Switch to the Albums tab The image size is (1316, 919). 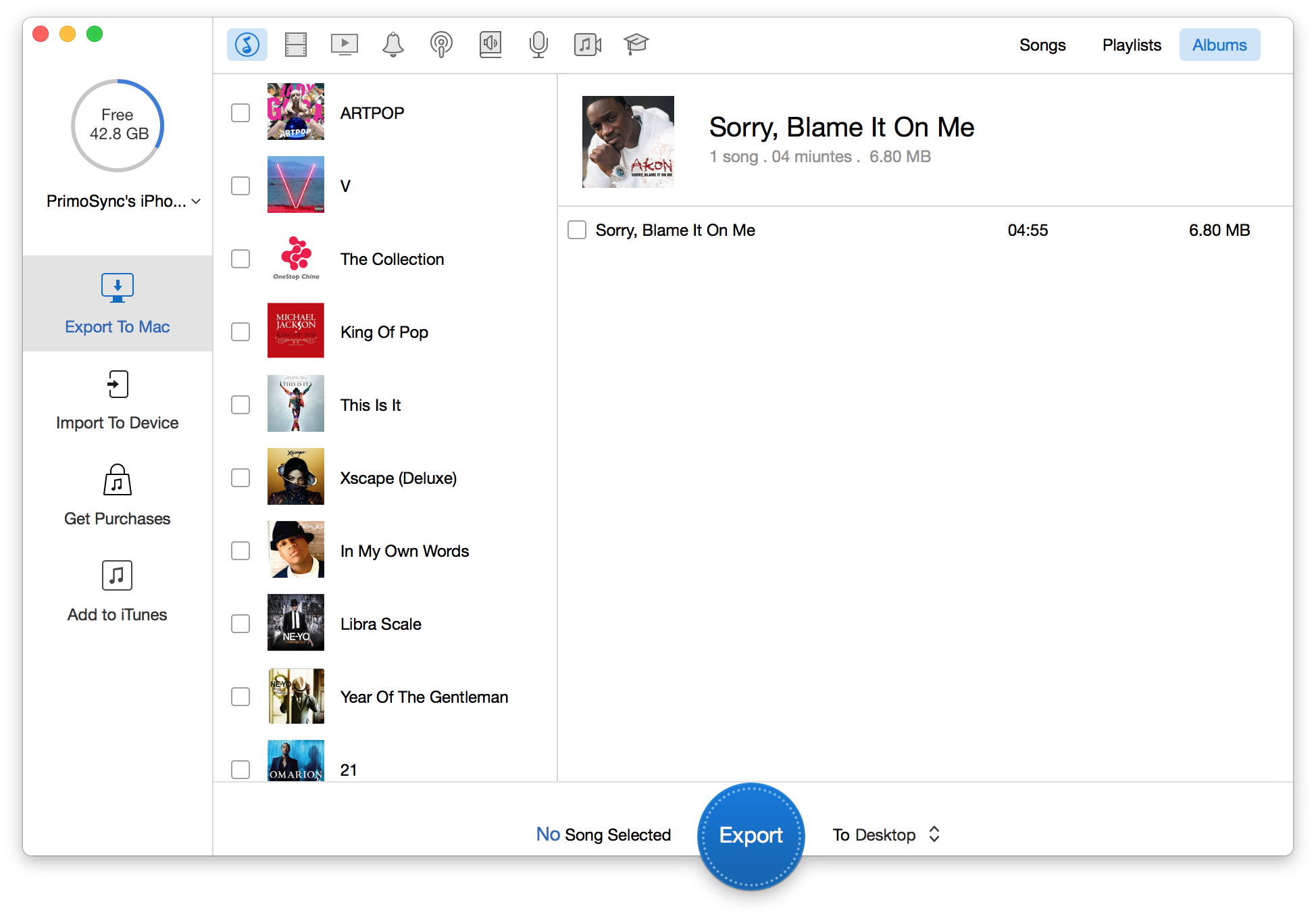[x=1219, y=45]
